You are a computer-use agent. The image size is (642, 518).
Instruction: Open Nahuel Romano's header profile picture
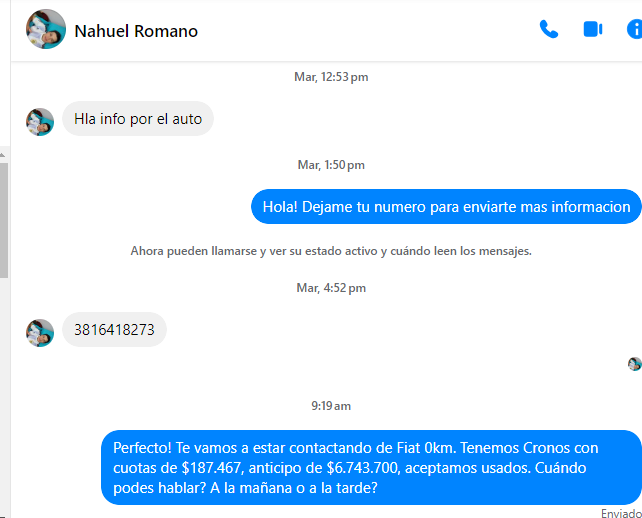coord(46,29)
